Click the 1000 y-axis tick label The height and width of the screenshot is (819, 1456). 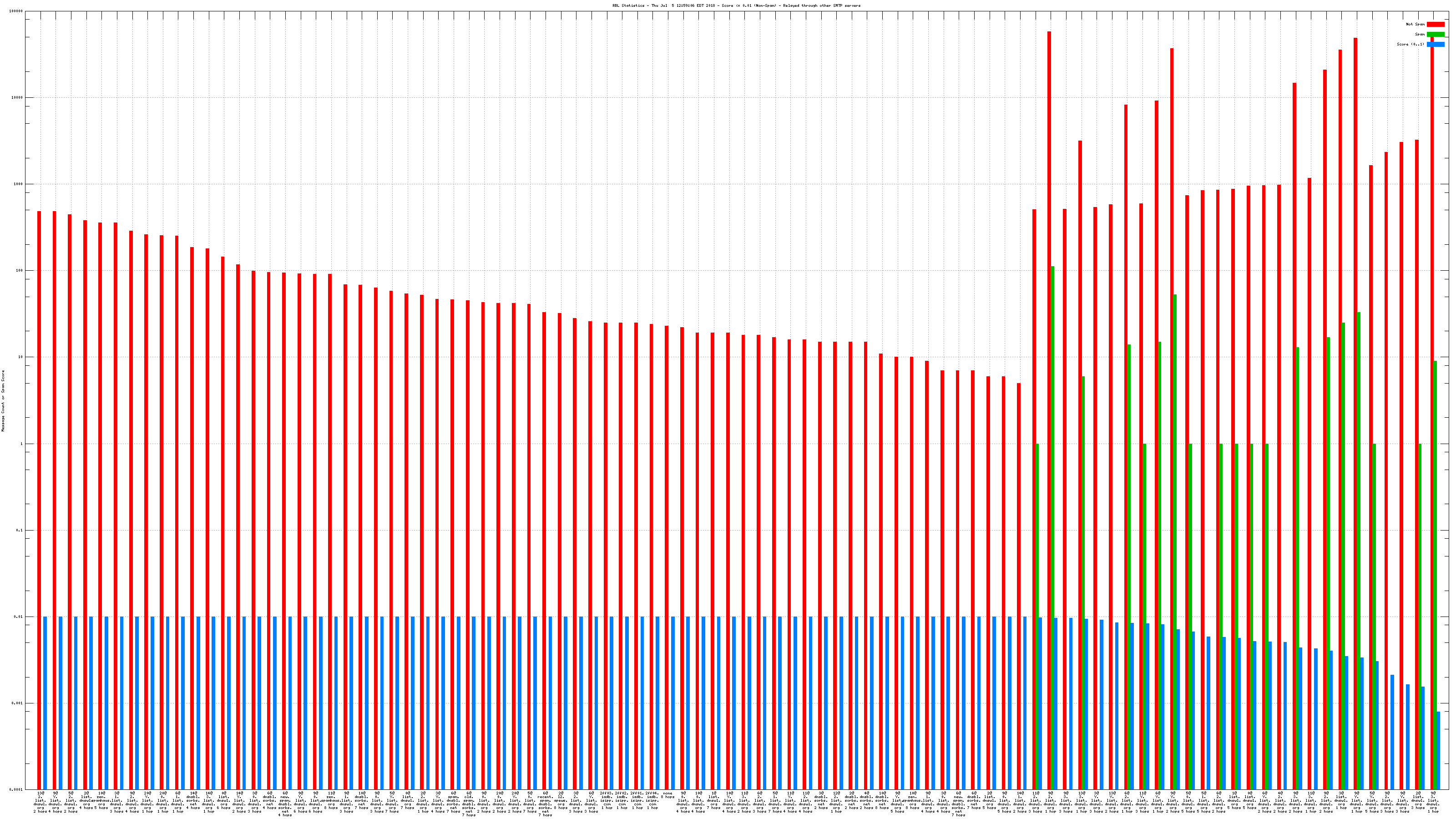pyautogui.click(x=19, y=184)
